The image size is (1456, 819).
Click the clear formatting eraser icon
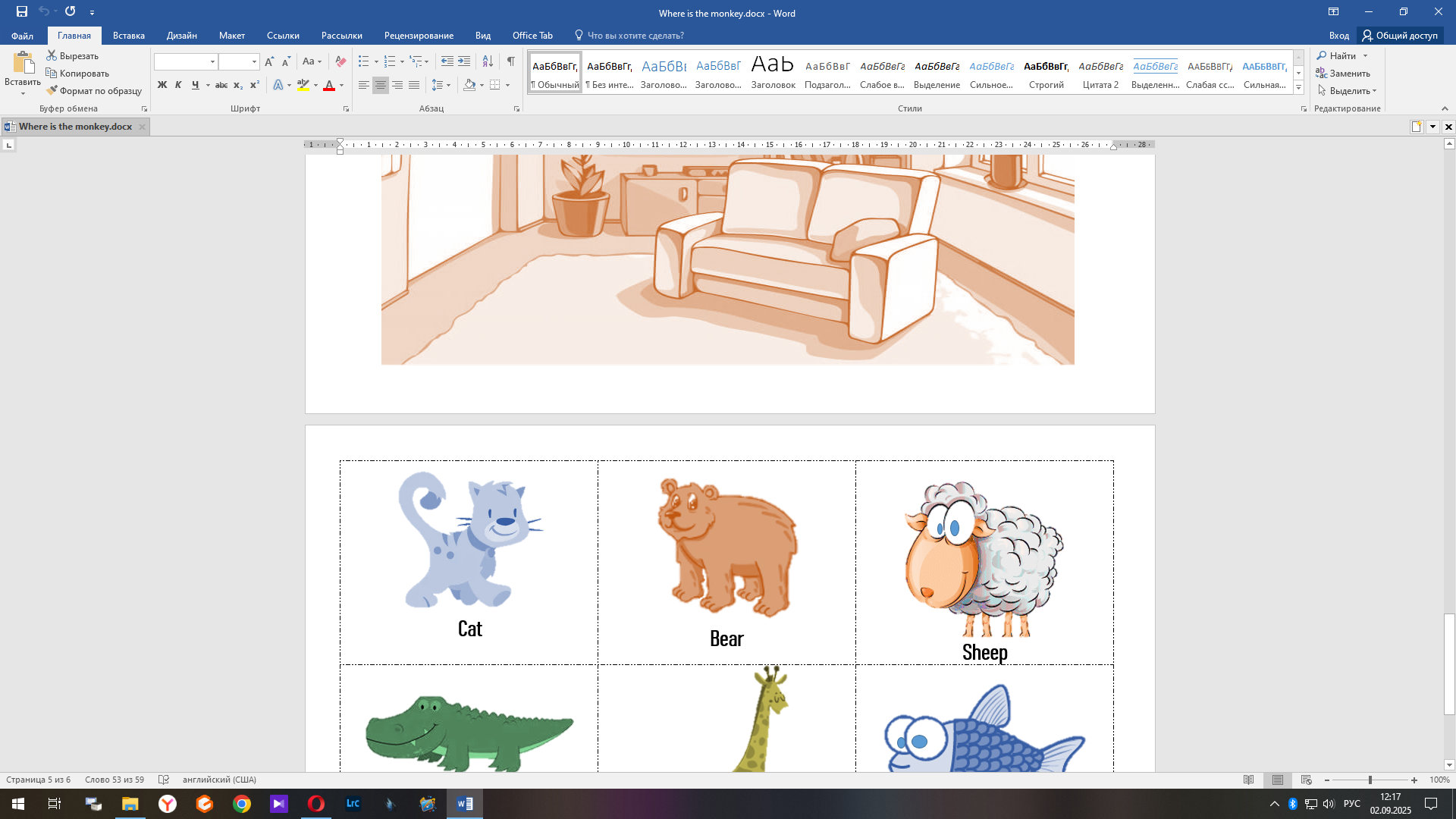tap(340, 61)
